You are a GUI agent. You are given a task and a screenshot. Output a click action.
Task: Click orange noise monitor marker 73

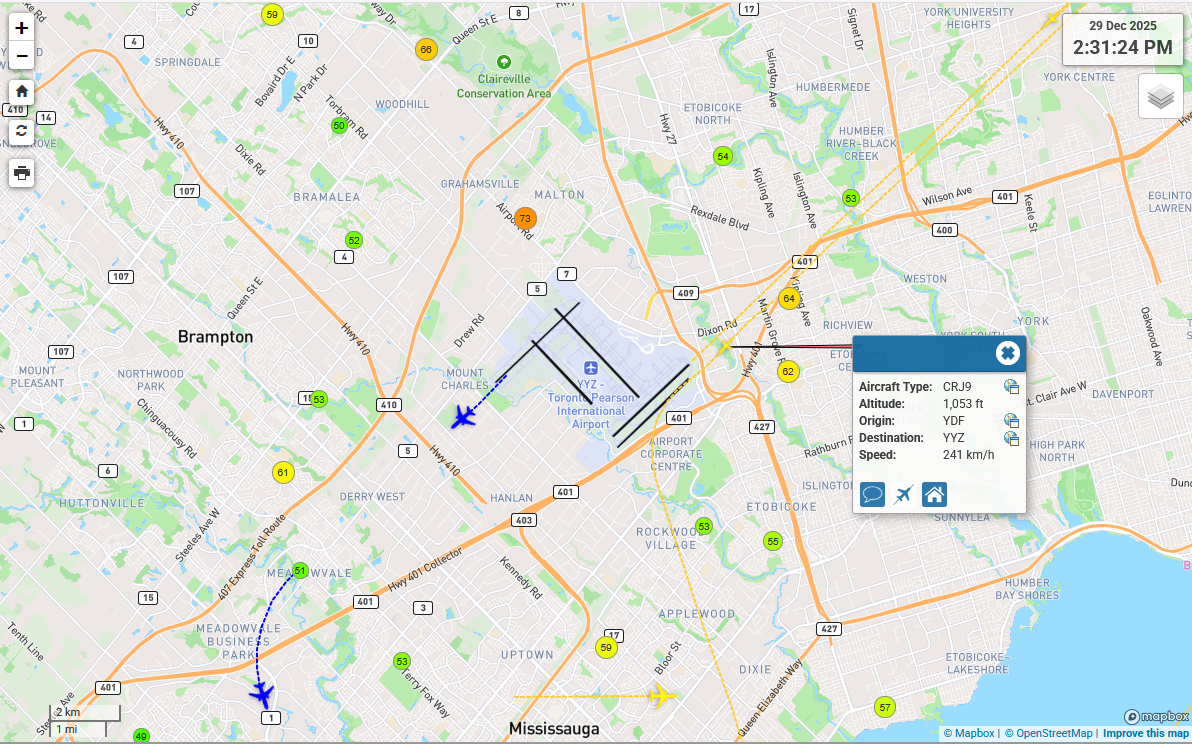(524, 218)
